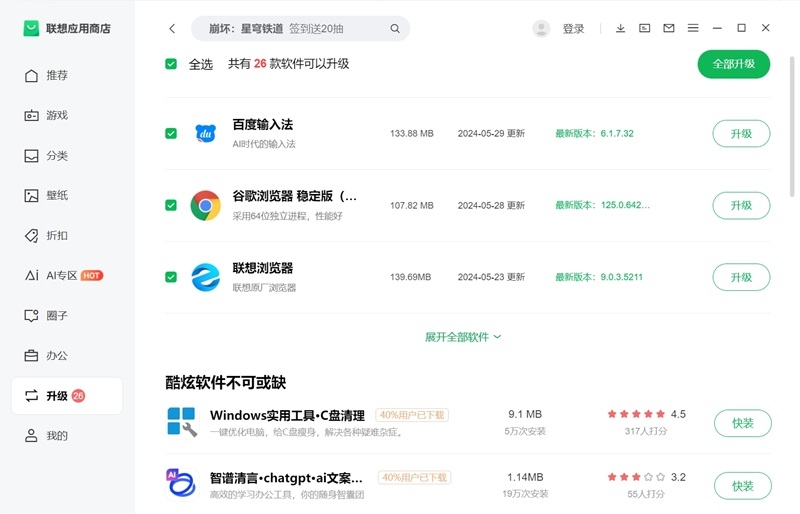
Task: Upgrade 百度输入法 with 升级 button
Action: pos(741,134)
